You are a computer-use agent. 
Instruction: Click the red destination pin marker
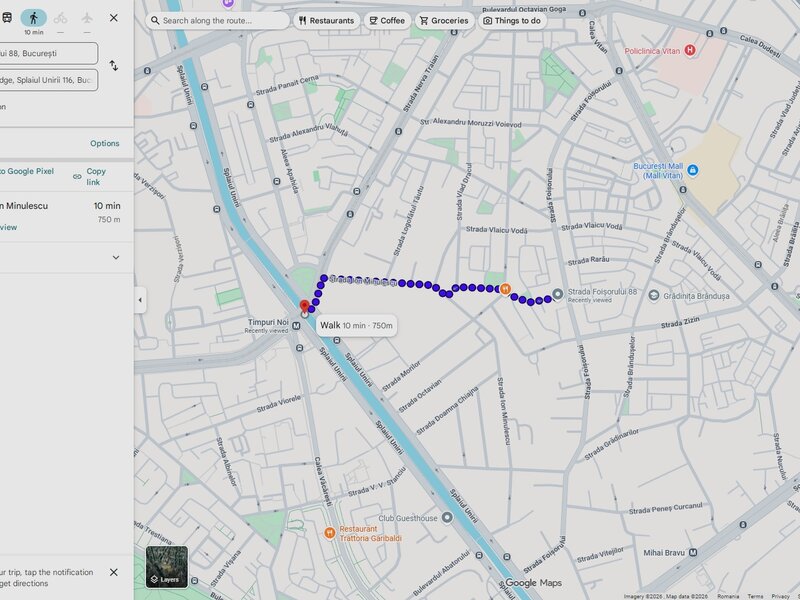click(305, 306)
